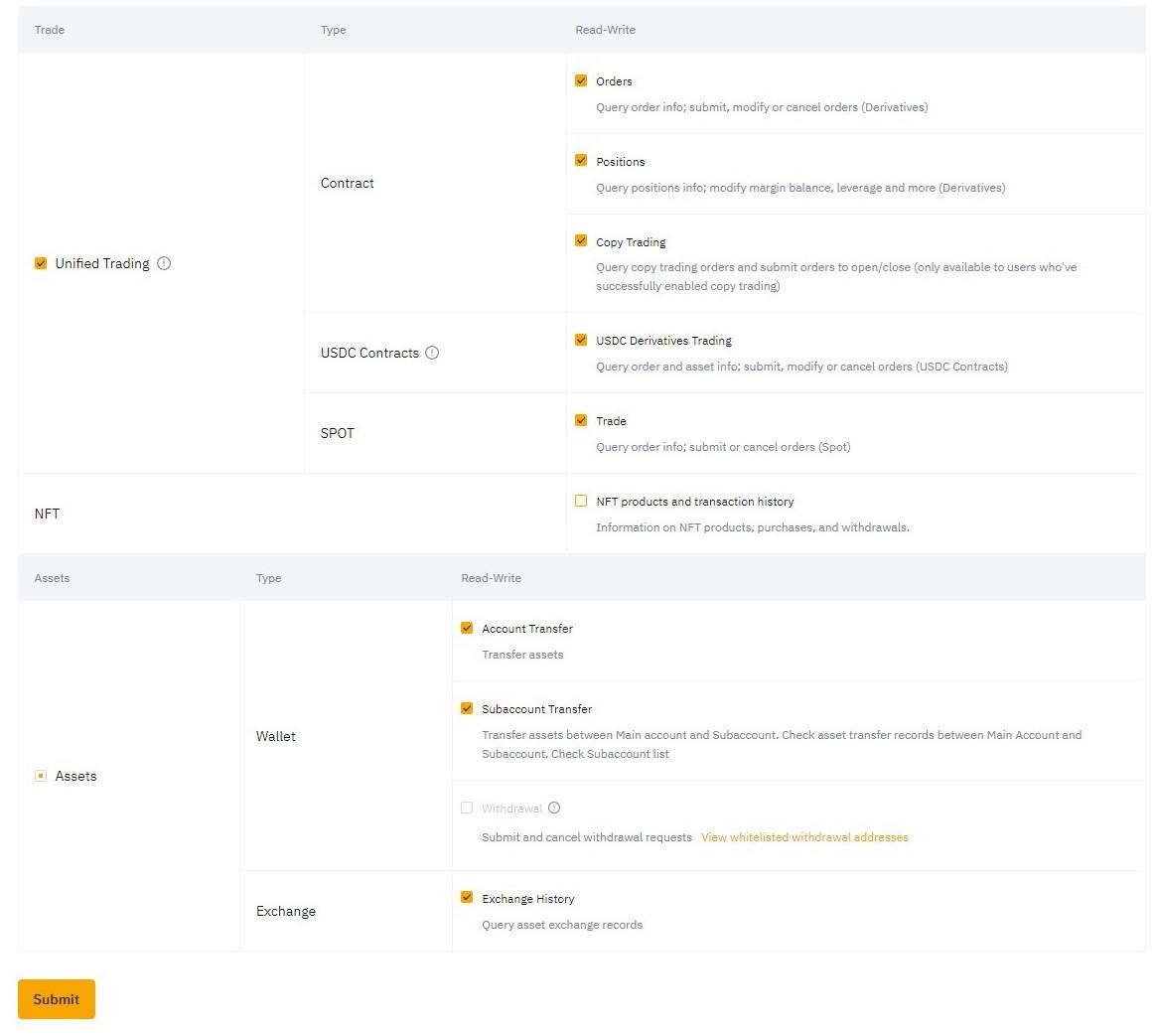Disable the Copy Trading checkbox
The image size is (1155, 1036).
[x=581, y=241]
